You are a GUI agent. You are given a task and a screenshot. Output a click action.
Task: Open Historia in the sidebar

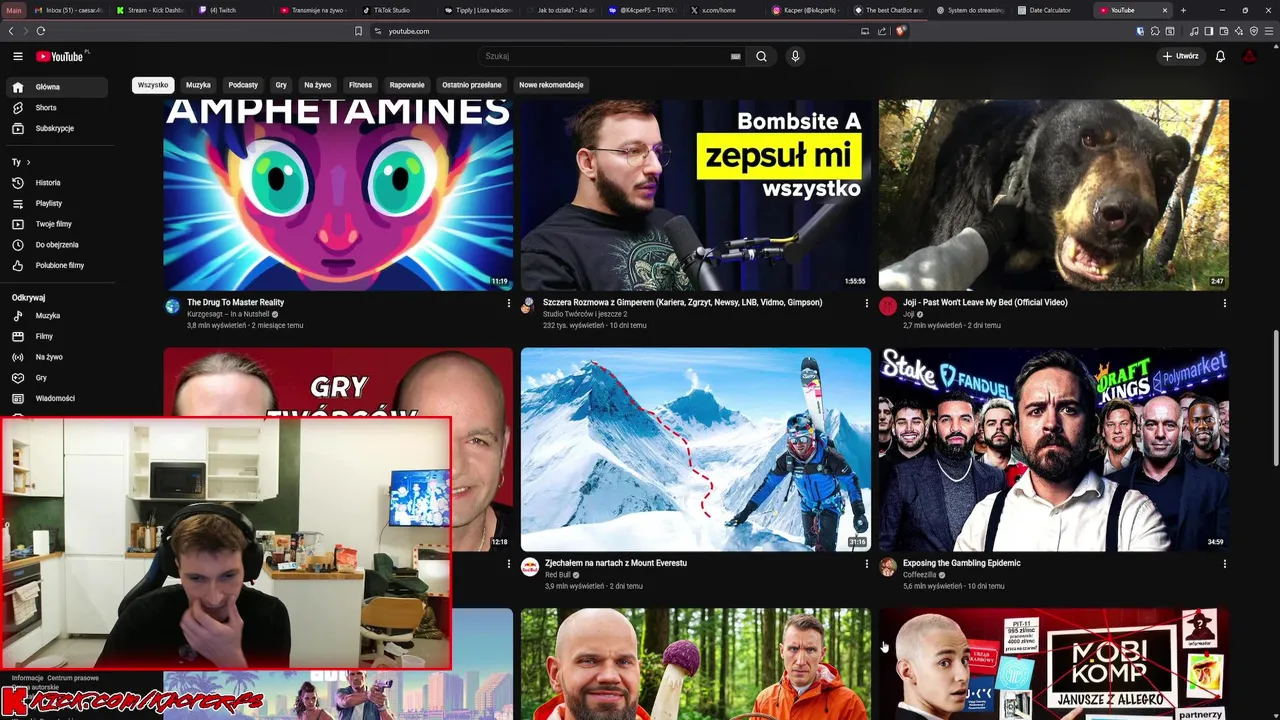point(56,183)
